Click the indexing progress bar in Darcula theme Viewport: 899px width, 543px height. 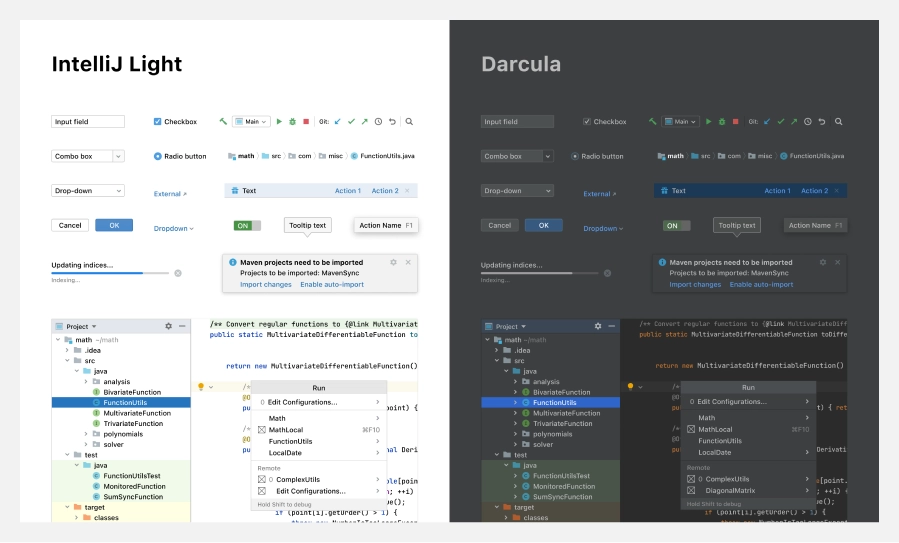pos(540,274)
